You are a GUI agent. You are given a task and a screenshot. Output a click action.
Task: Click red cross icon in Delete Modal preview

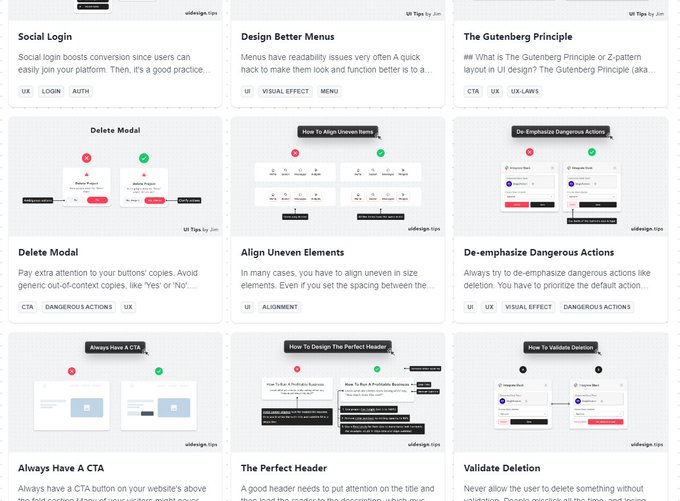pos(87,158)
